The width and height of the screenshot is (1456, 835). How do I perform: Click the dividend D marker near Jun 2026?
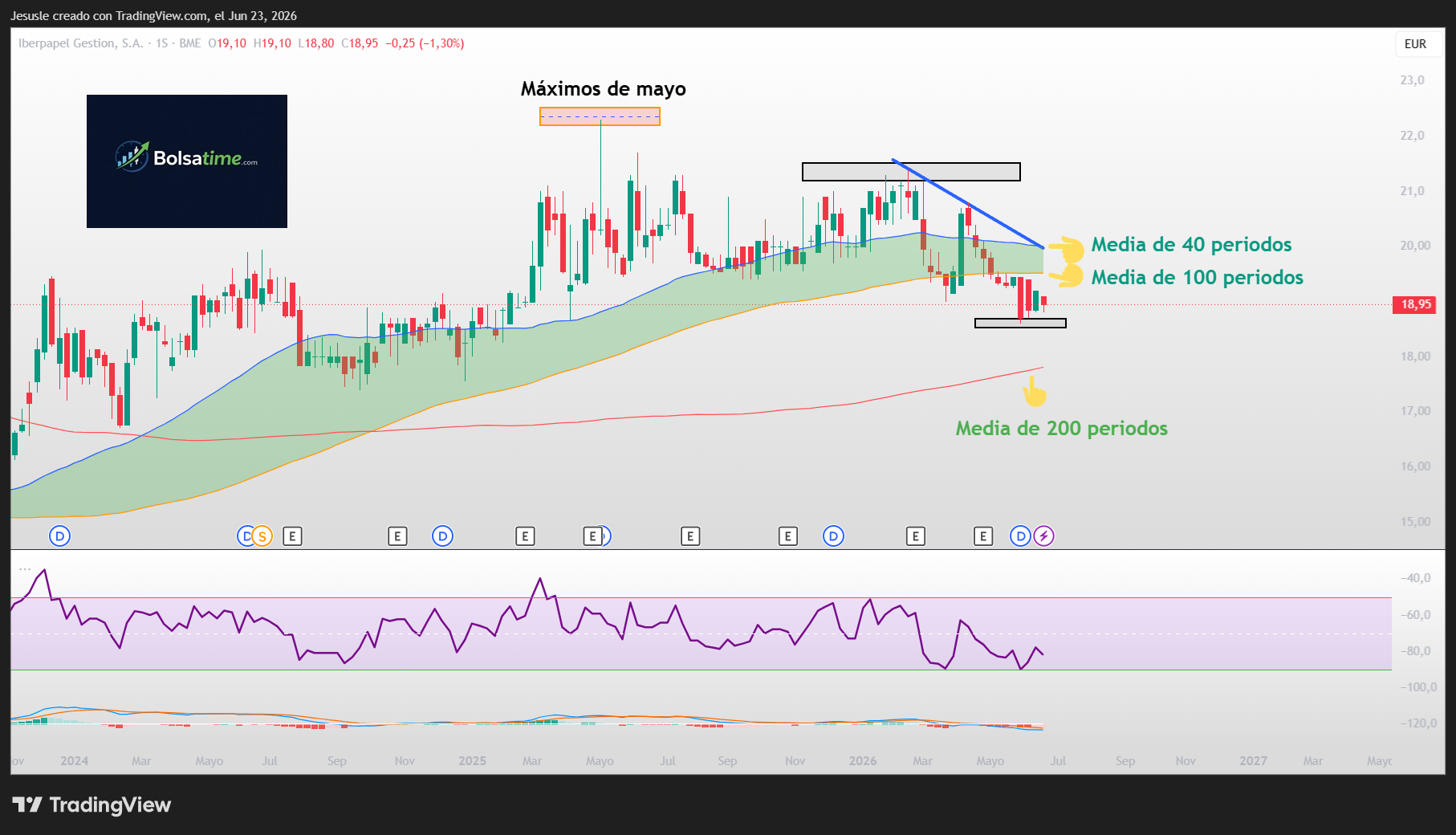click(1020, 536)
